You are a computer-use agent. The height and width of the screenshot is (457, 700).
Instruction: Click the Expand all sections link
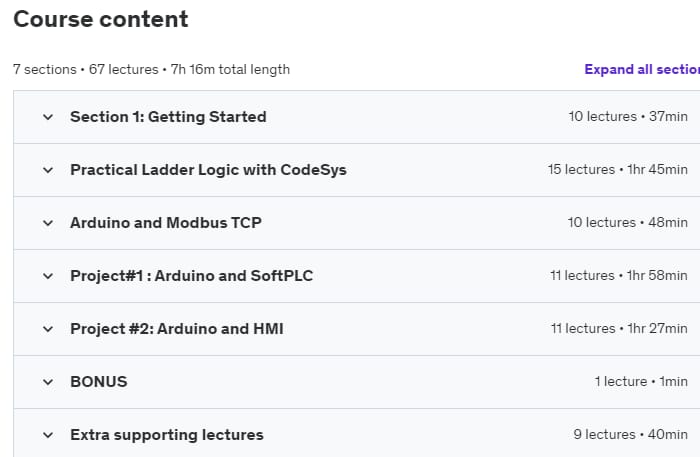coord(641,69)
